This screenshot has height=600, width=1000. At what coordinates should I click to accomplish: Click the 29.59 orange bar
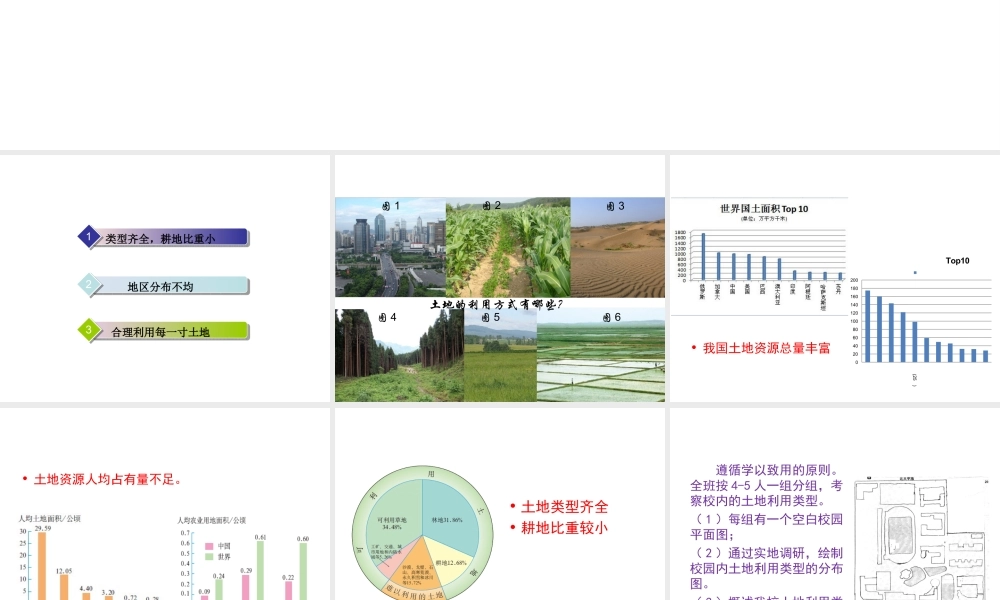[x=41, y=566]
